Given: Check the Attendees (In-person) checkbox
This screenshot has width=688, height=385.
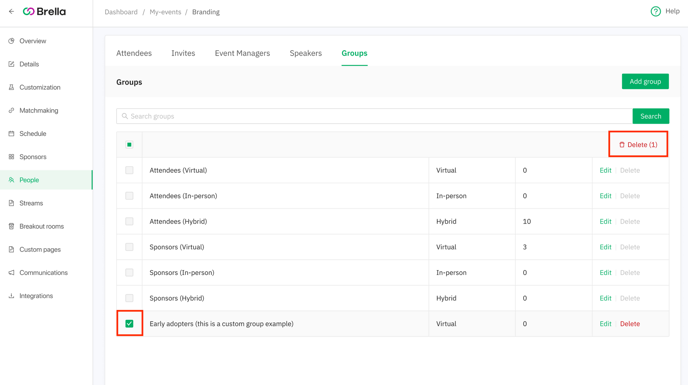Looking at the screenshot, I should tap(129, 196).
